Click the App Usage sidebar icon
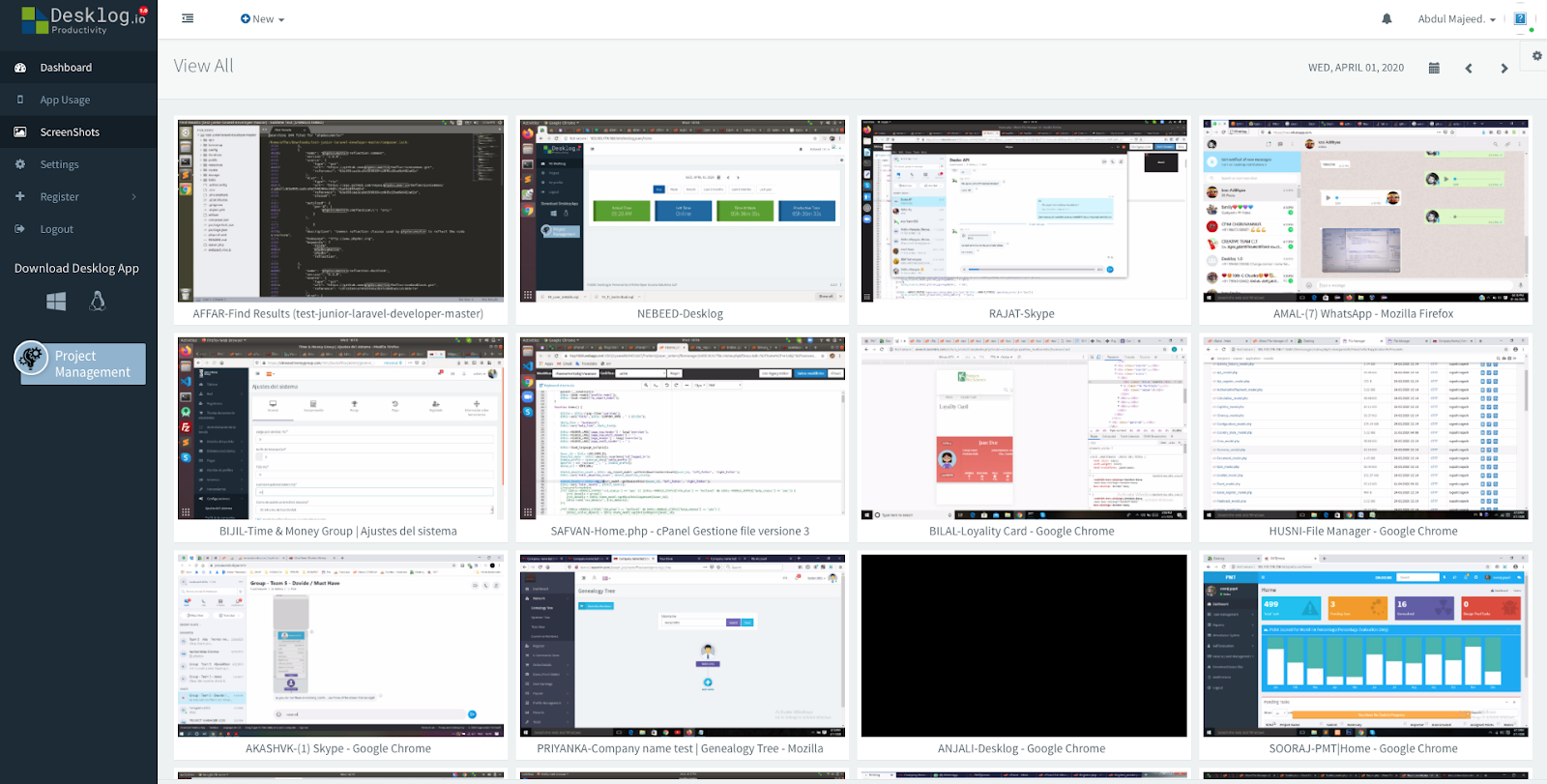Screen dimensions: 1547x784 (20, 100)
